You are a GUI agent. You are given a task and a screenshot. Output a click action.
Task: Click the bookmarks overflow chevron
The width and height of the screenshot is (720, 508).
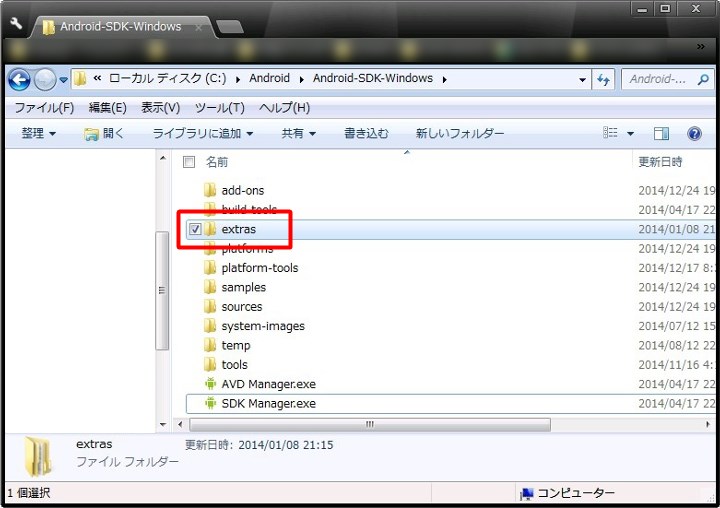(701, 46)
